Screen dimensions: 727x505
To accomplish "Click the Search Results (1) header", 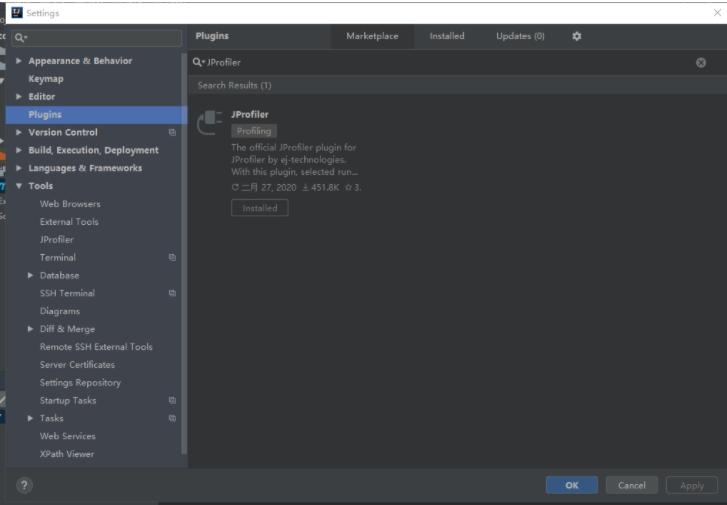I will pos(235,85).
